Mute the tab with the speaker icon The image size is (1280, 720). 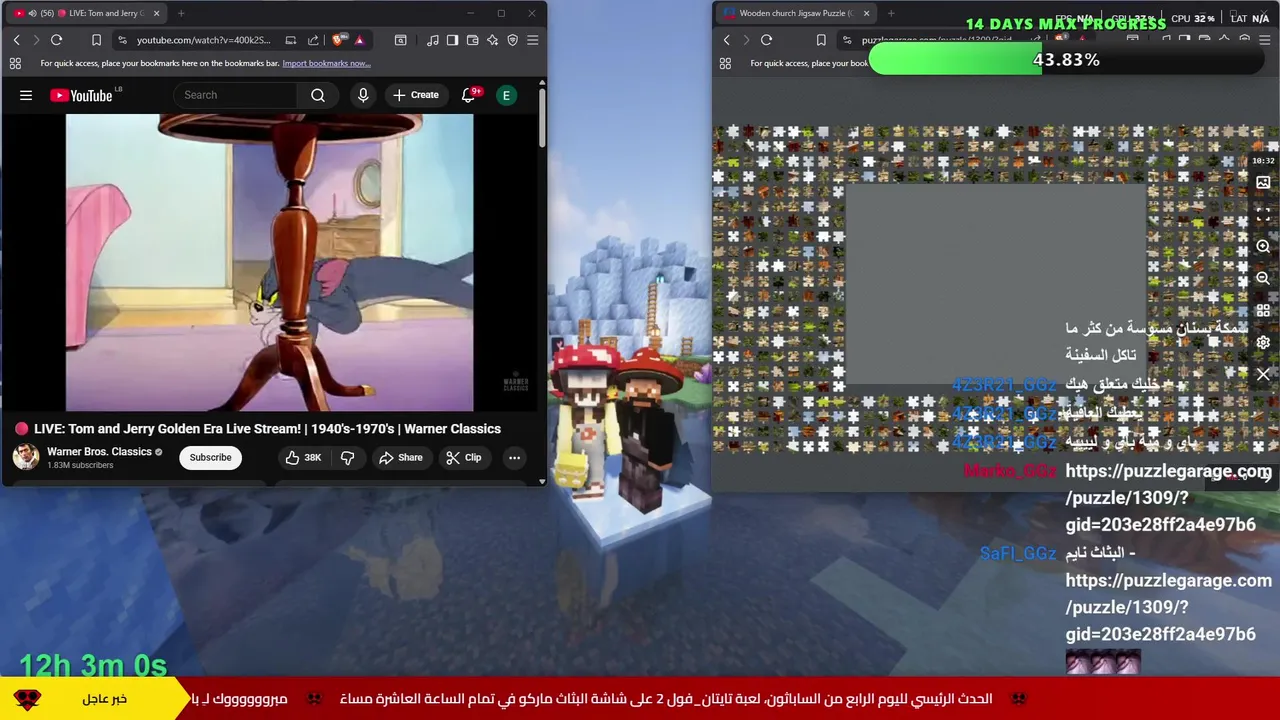click(32, 13)
